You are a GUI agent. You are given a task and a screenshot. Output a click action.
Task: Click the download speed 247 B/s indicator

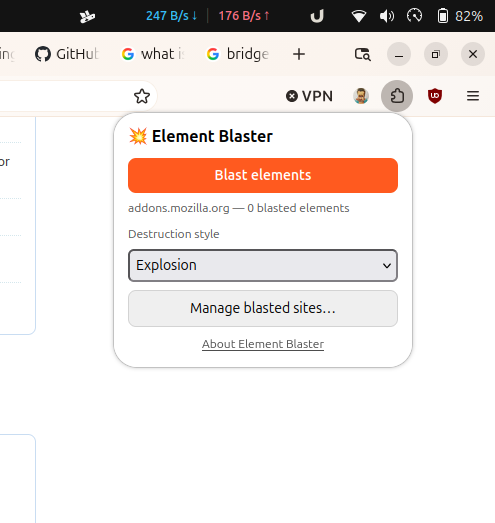point(171,16)
